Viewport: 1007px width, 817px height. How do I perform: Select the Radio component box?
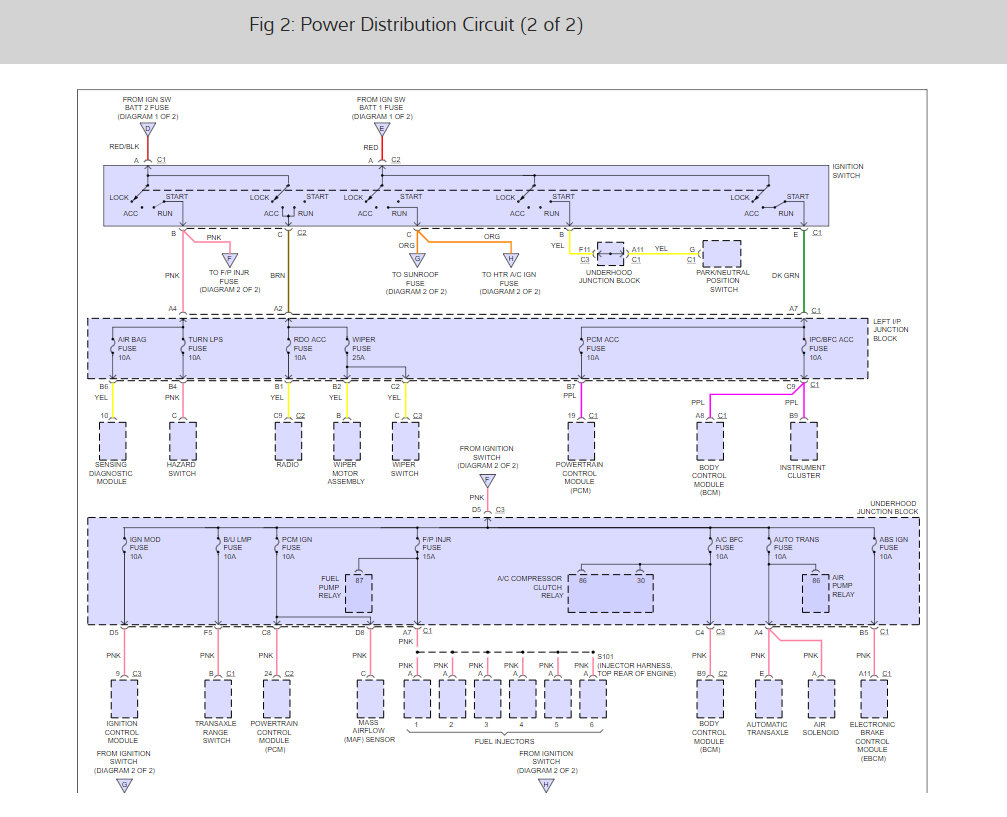[288, 441]
